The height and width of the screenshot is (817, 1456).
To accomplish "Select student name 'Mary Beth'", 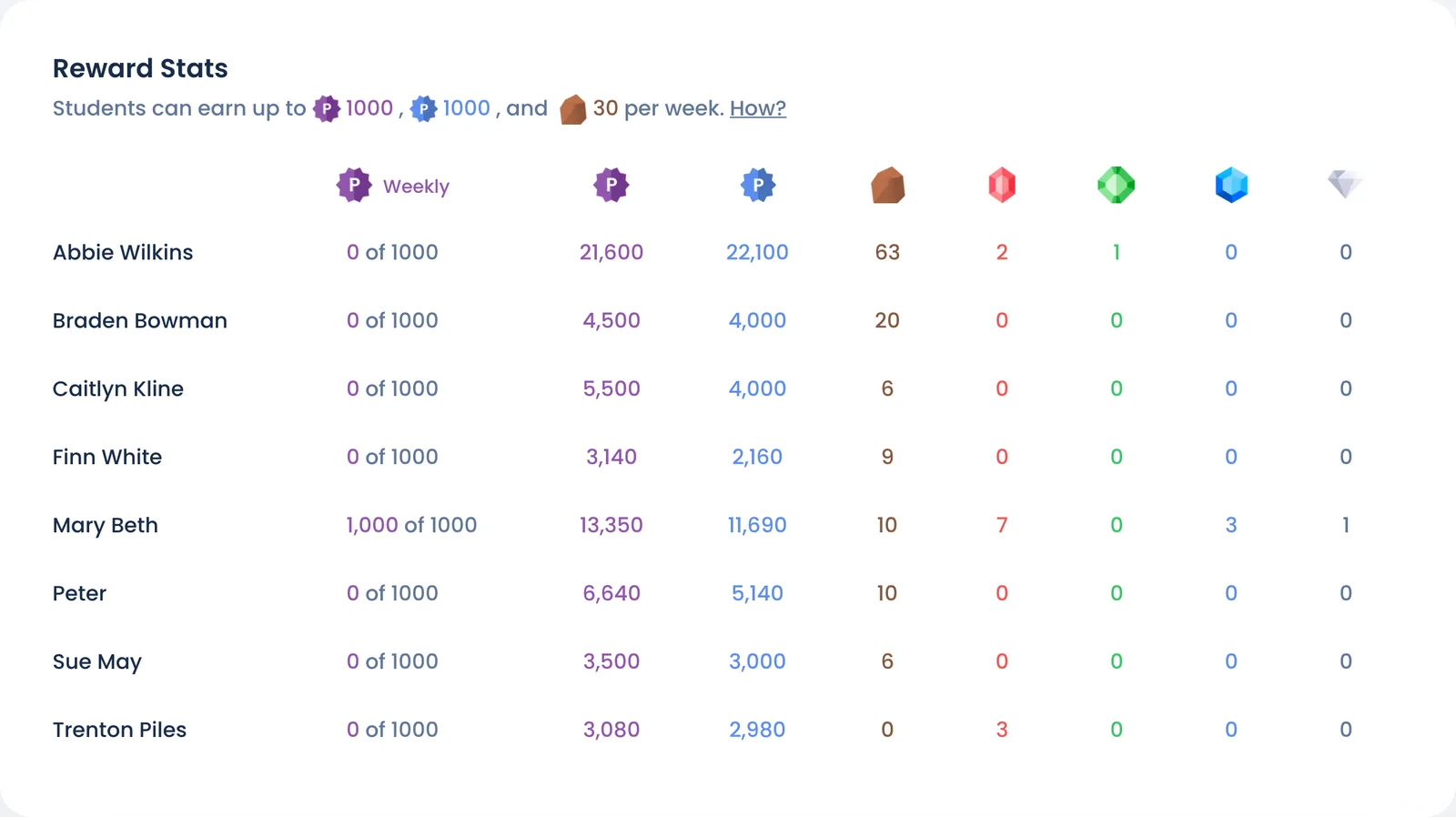I will tap(106, 526).
